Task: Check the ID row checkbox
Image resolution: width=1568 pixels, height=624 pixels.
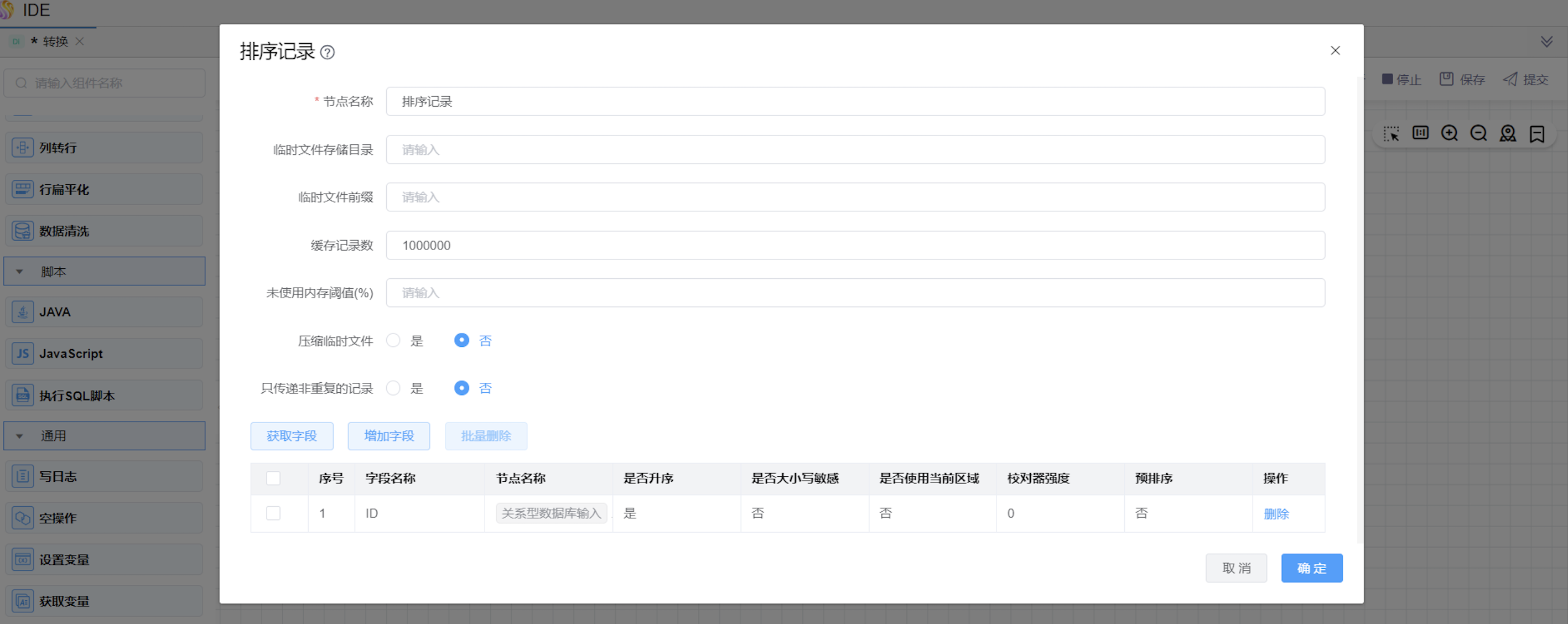Action: click(273, 513)
